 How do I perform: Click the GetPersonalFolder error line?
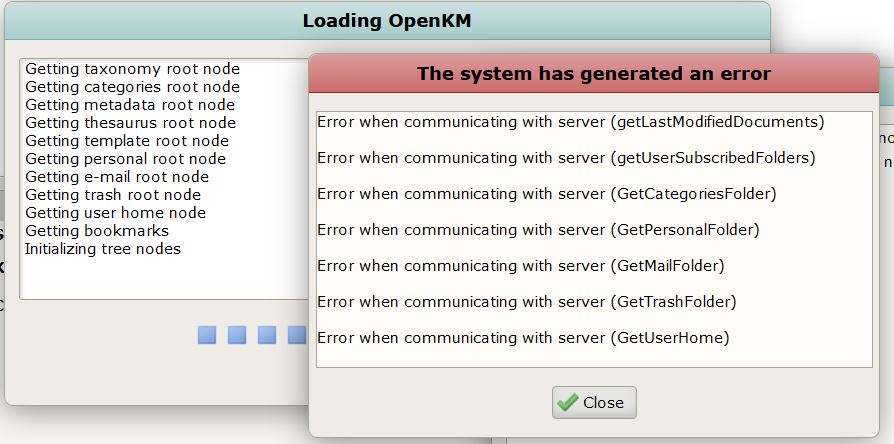click(538, 230)
